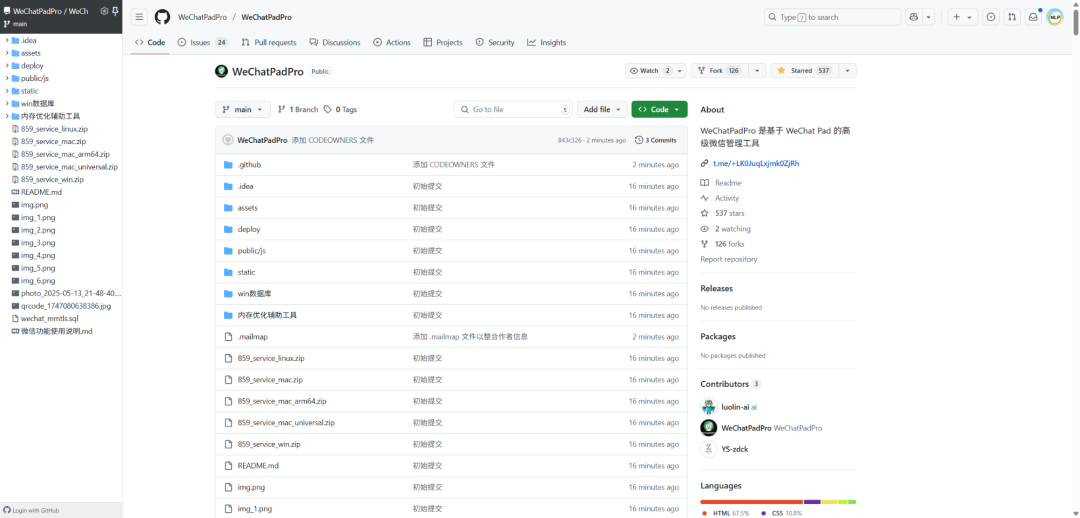
Task: View the 537 stars link
Action: click(x=729, y=214)
